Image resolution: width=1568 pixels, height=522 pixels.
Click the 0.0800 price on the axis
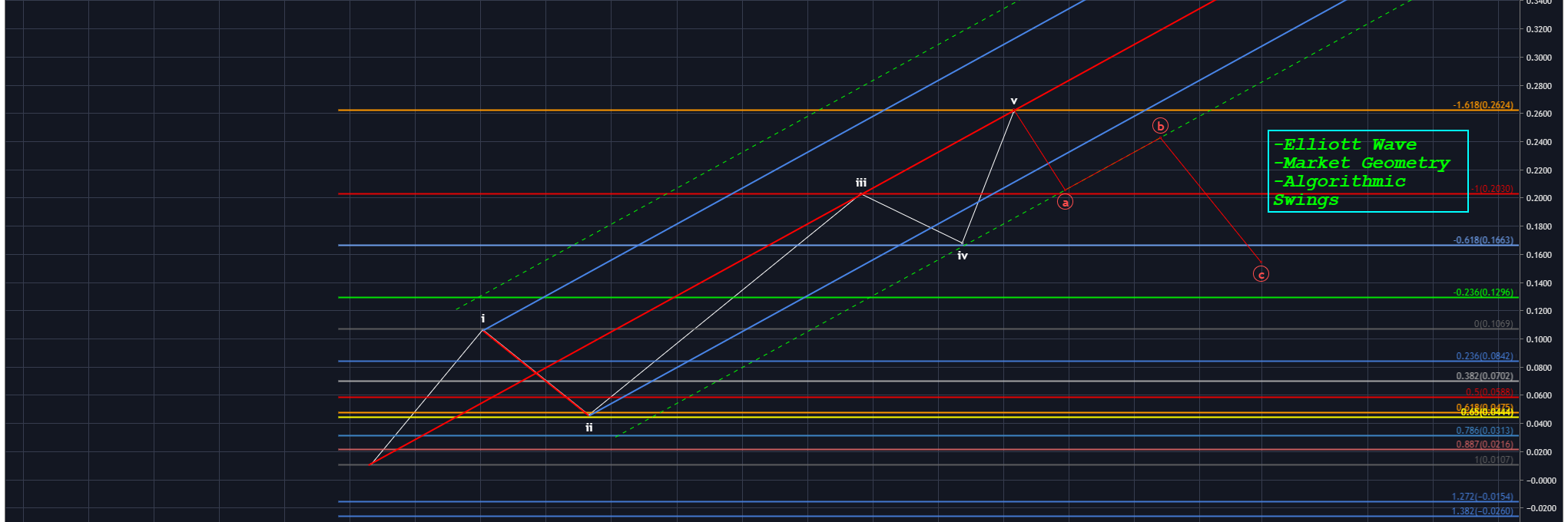coord(1539,368)
